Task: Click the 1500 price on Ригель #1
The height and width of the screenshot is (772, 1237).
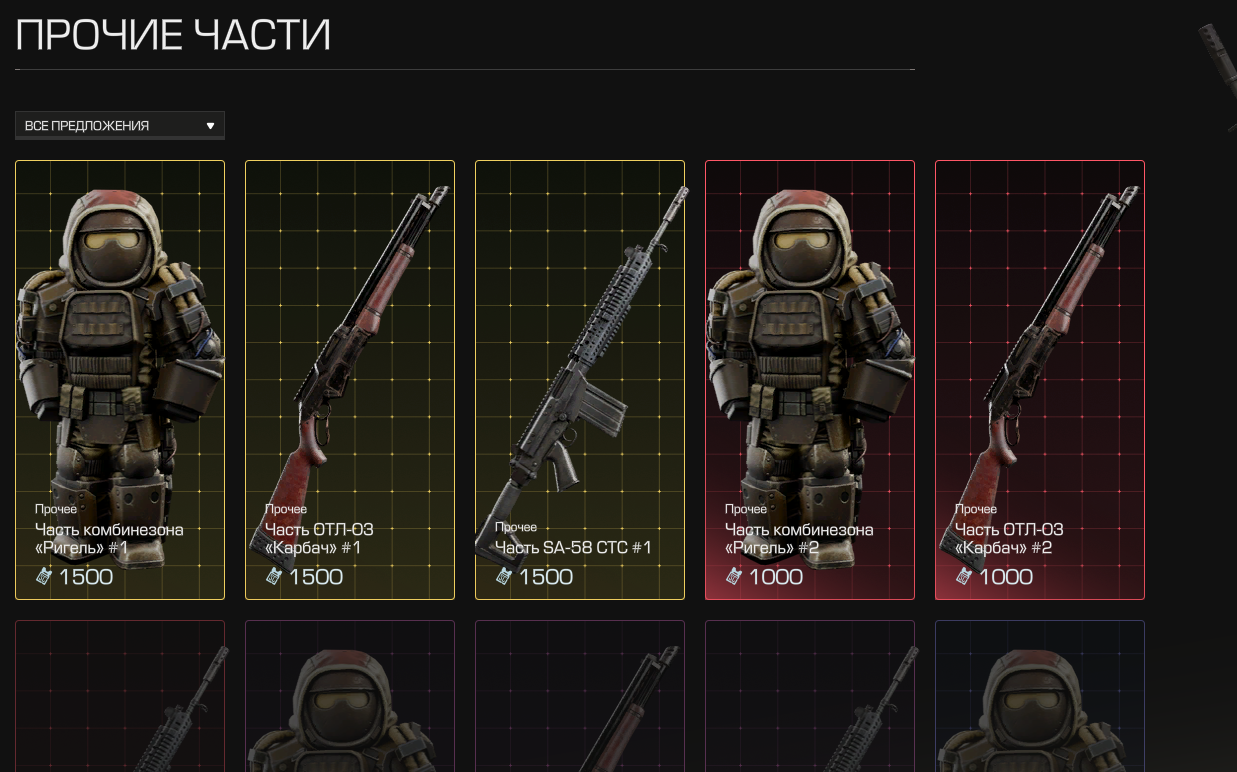Action: [x=86, y=577]
